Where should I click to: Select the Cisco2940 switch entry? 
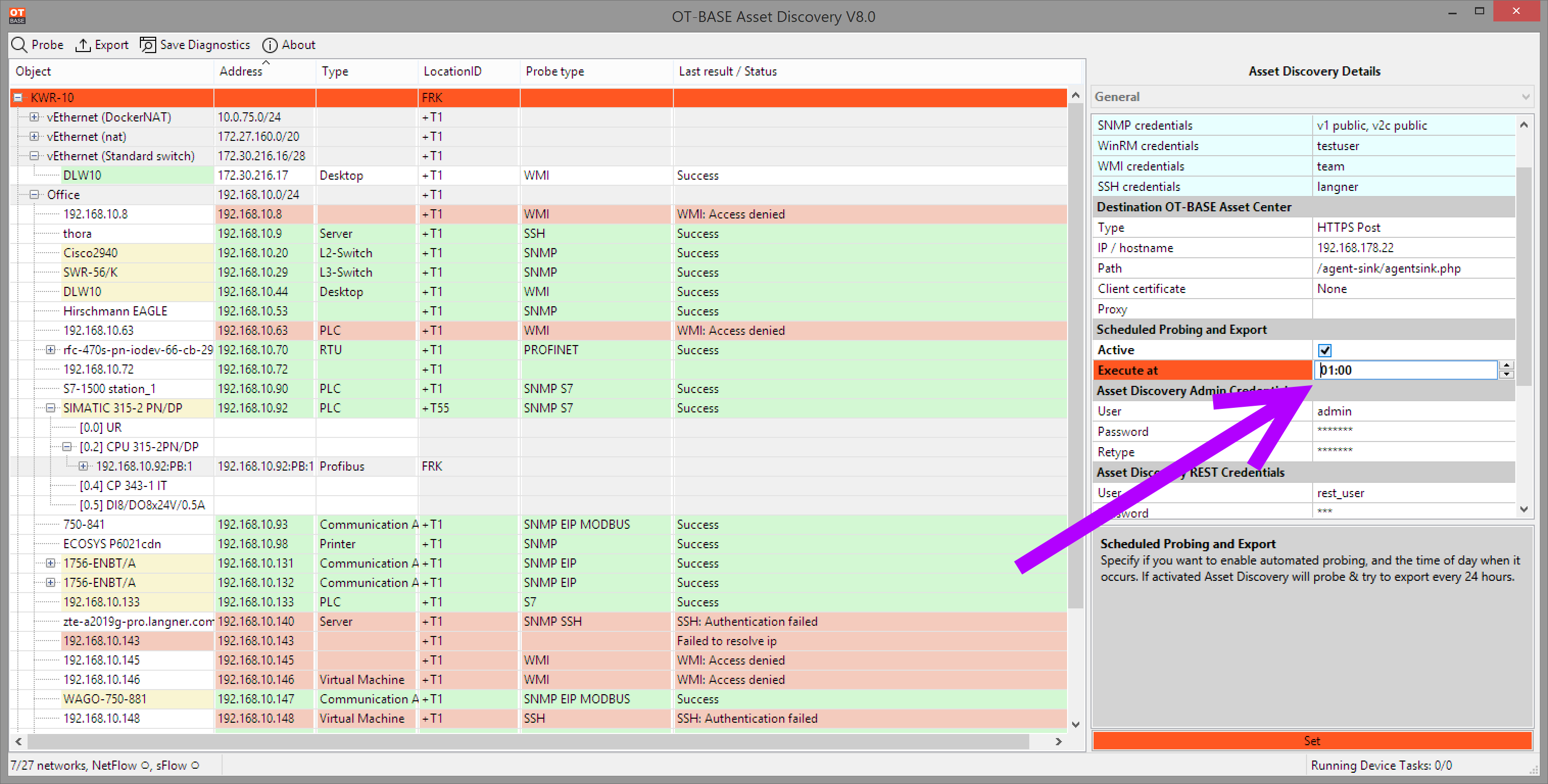[90, 253]
